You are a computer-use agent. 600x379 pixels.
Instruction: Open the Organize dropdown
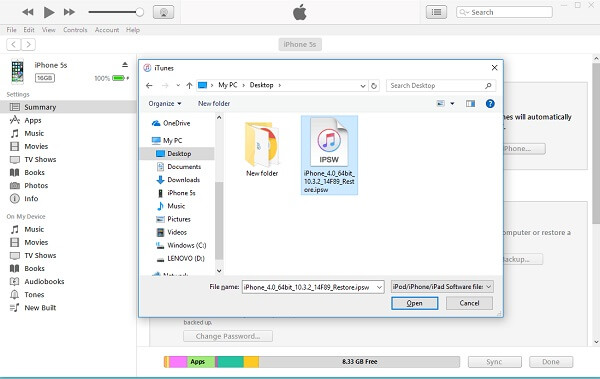click(x=165, y=103)
